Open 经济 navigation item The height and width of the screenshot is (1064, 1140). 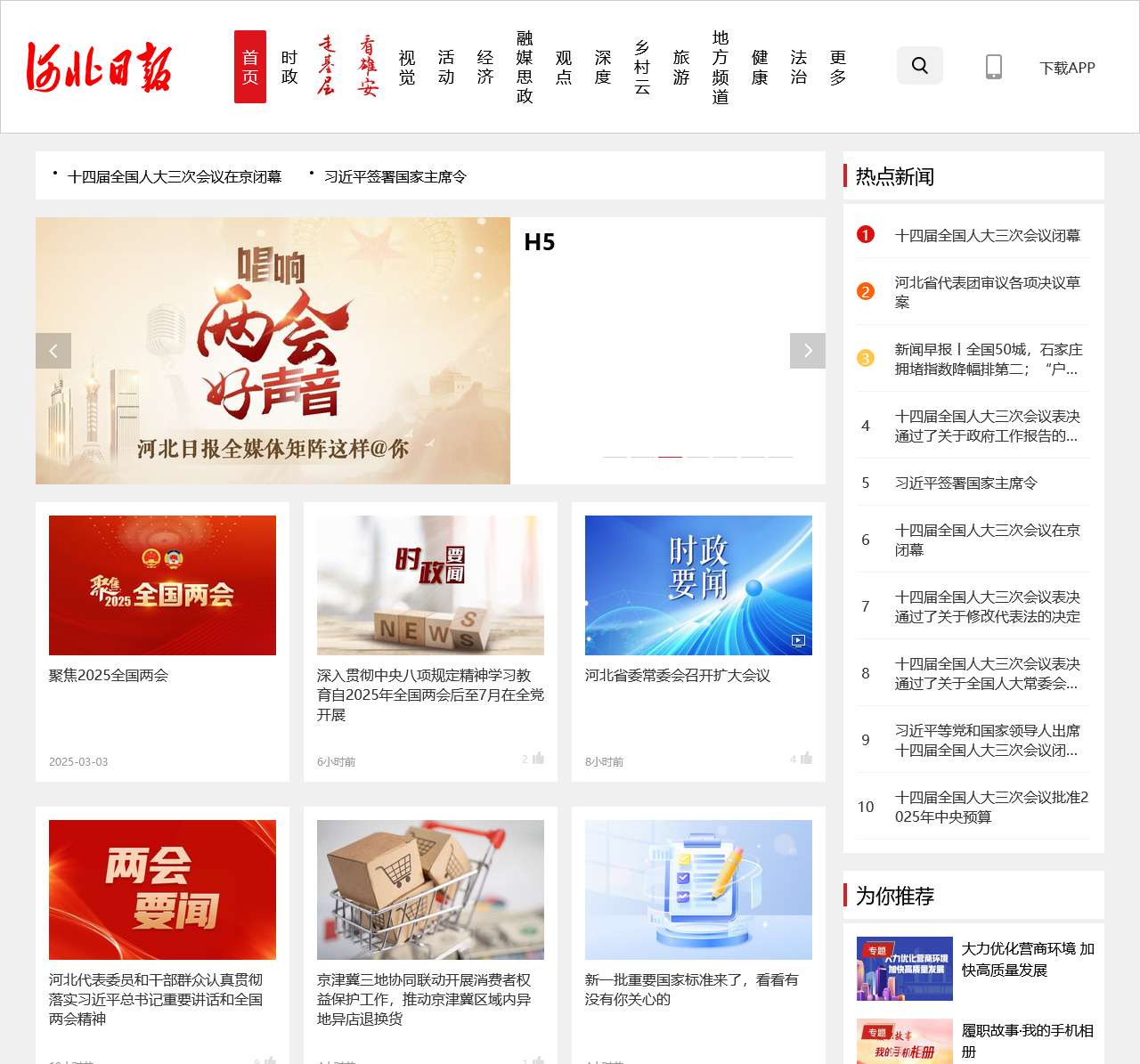coord(485,68)
